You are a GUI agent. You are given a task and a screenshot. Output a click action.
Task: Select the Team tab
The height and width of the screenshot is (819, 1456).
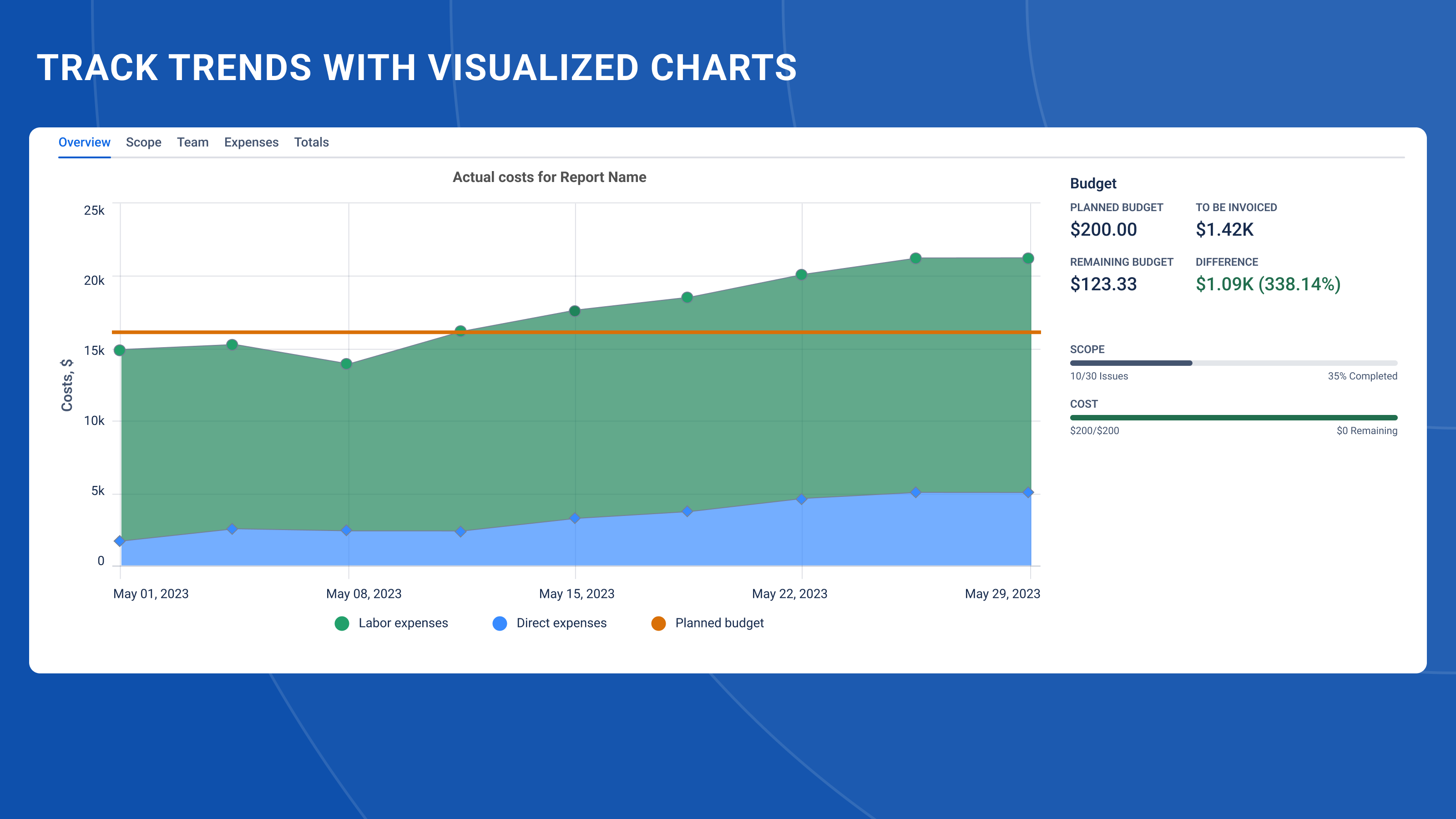193,142
